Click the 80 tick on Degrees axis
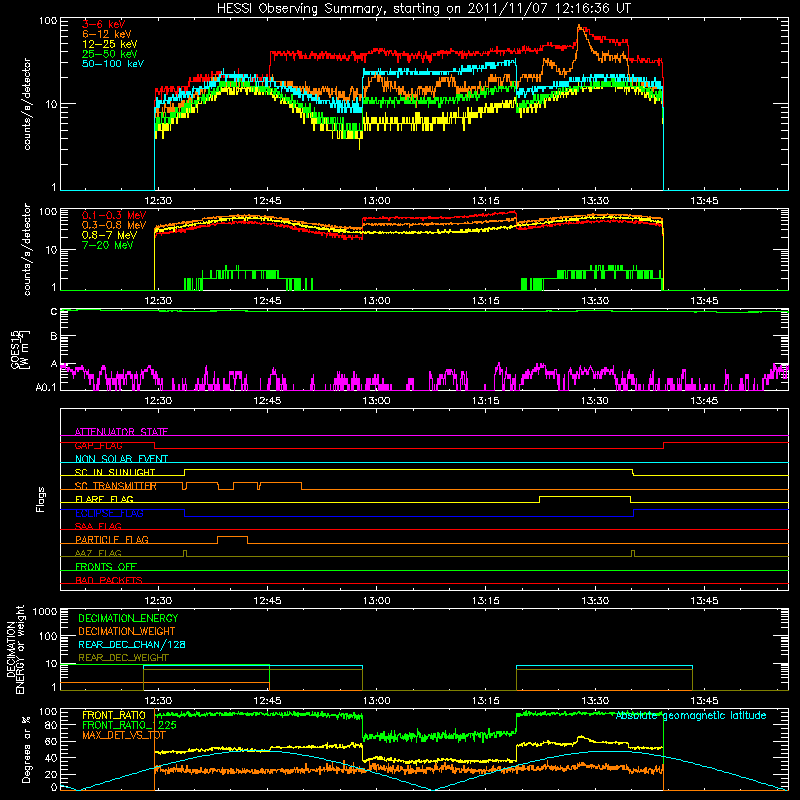800x800 pixels. (51, 725)
